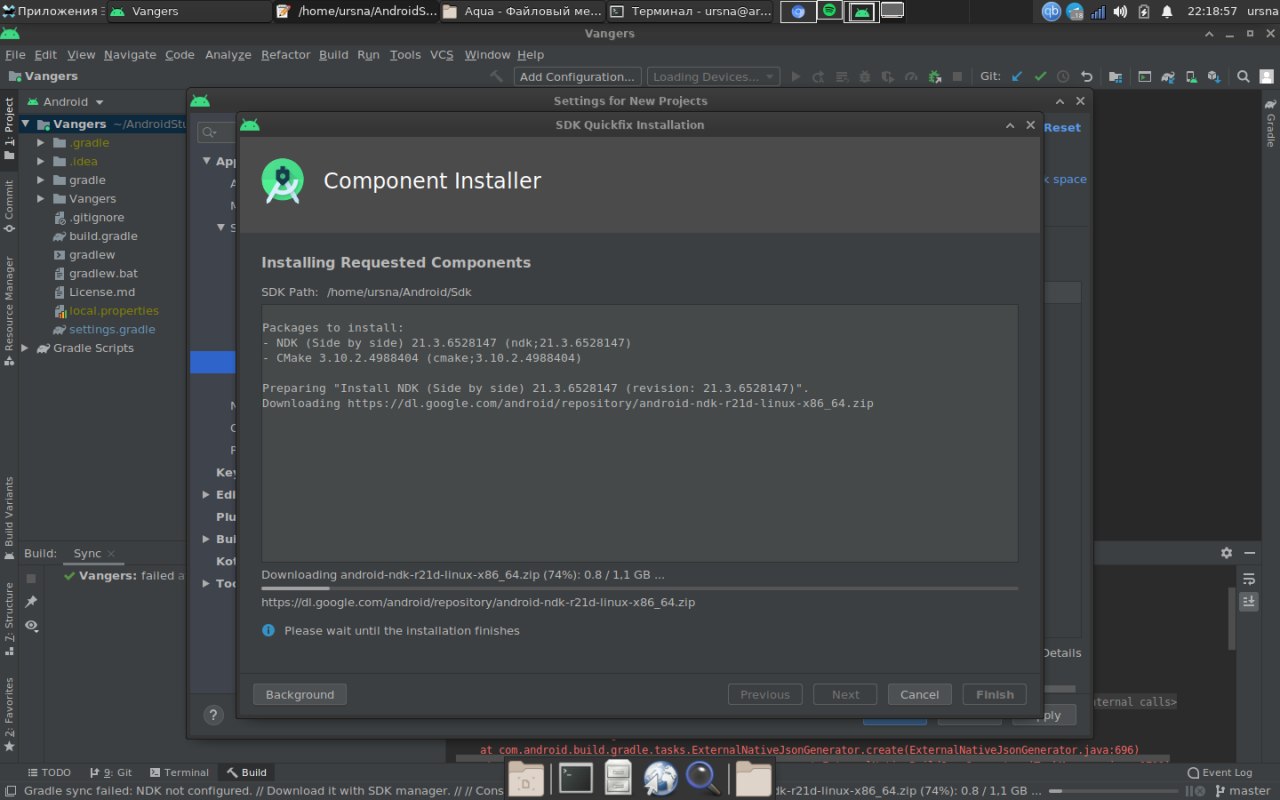
Task: Click Git Commit checkmark icon
Action: click(1040, 76)
